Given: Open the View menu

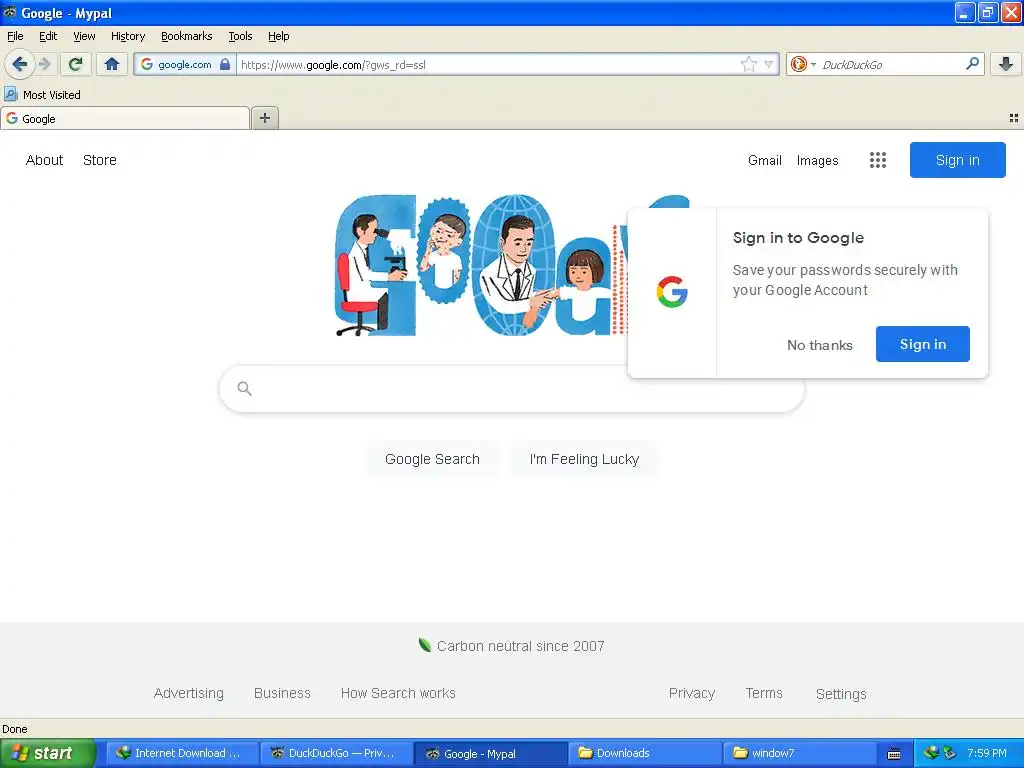Looking at the screenshot, I should tap(84, 36).
